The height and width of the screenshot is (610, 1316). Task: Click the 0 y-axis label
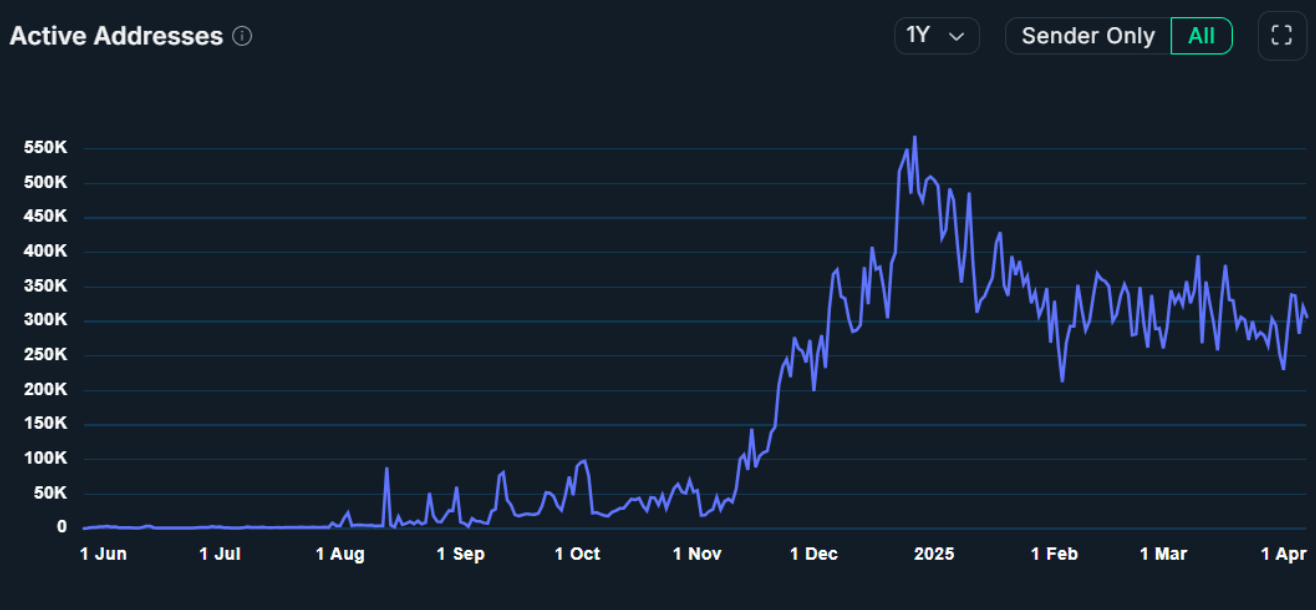coord(61,527)
